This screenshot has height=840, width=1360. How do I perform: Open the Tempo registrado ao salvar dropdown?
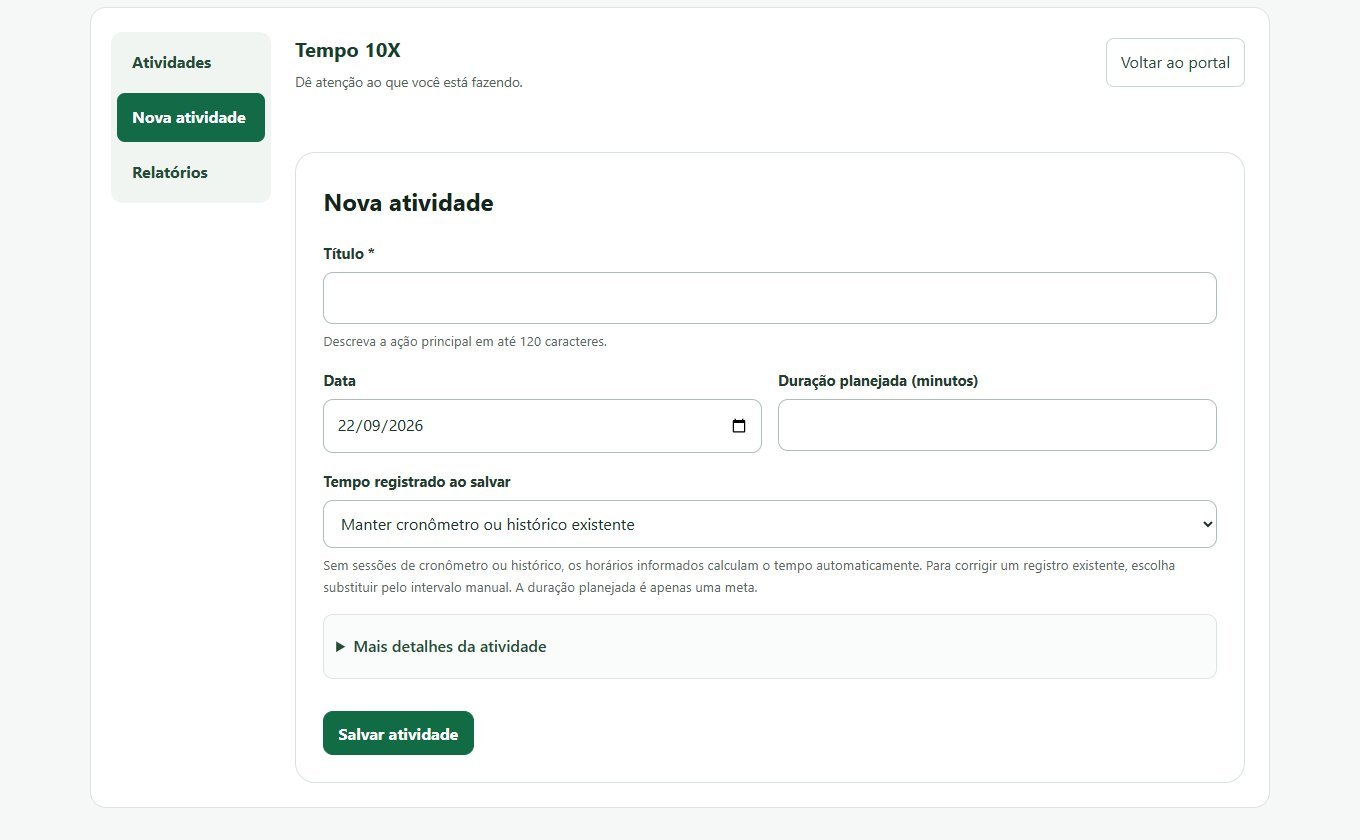pos(770,524)
